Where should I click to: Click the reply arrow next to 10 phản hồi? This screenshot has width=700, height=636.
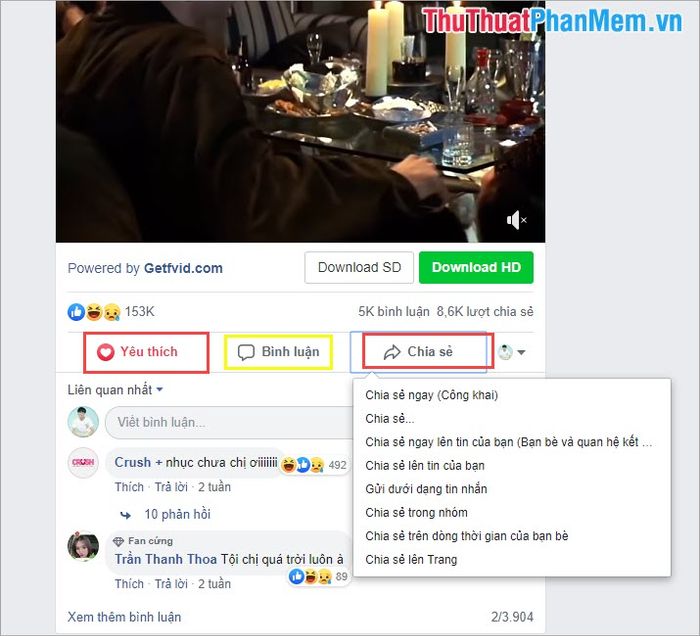pyautogui.click(x=126, y=515)
